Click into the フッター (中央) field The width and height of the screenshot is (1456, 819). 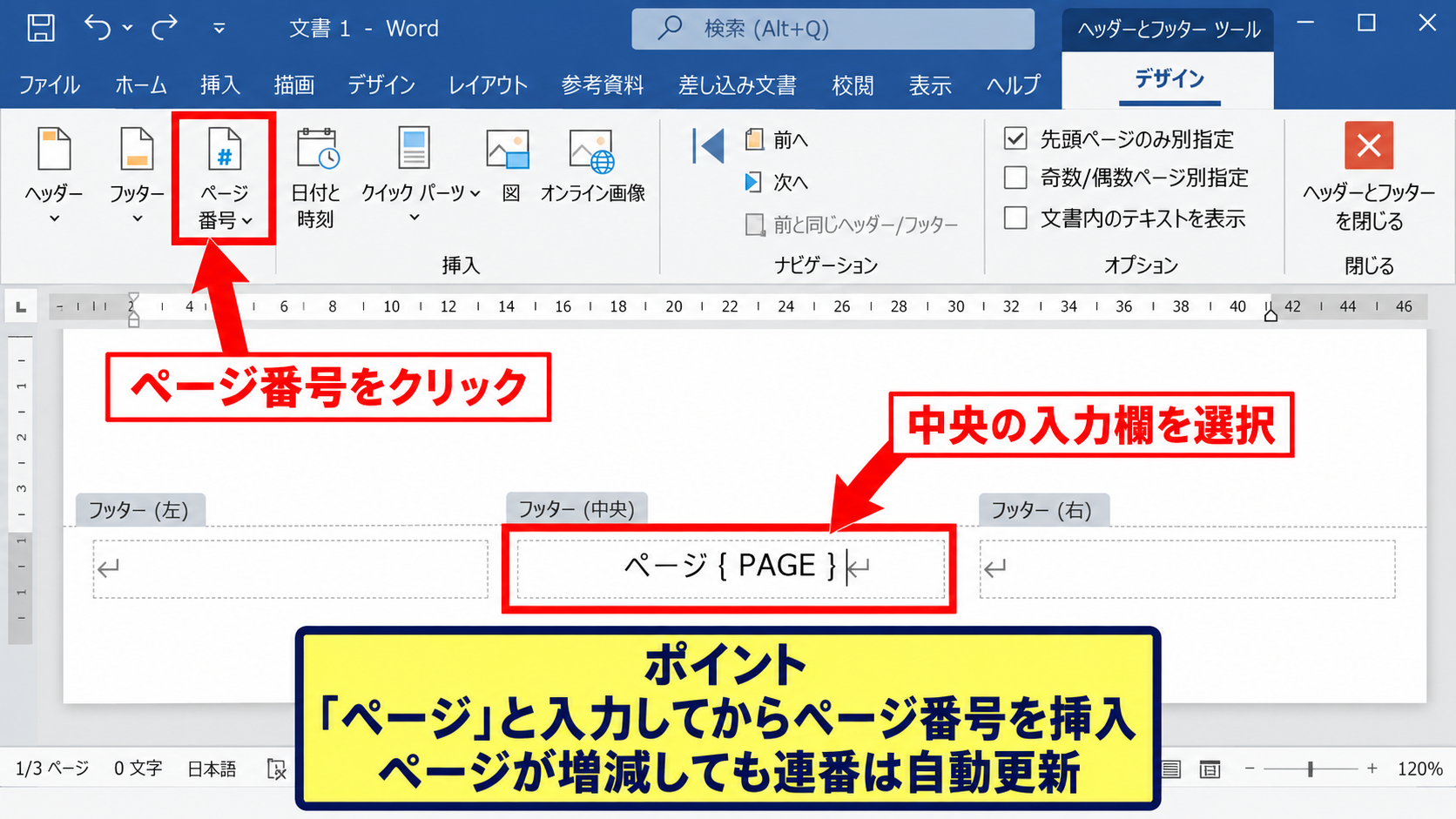tap(730, 568)
